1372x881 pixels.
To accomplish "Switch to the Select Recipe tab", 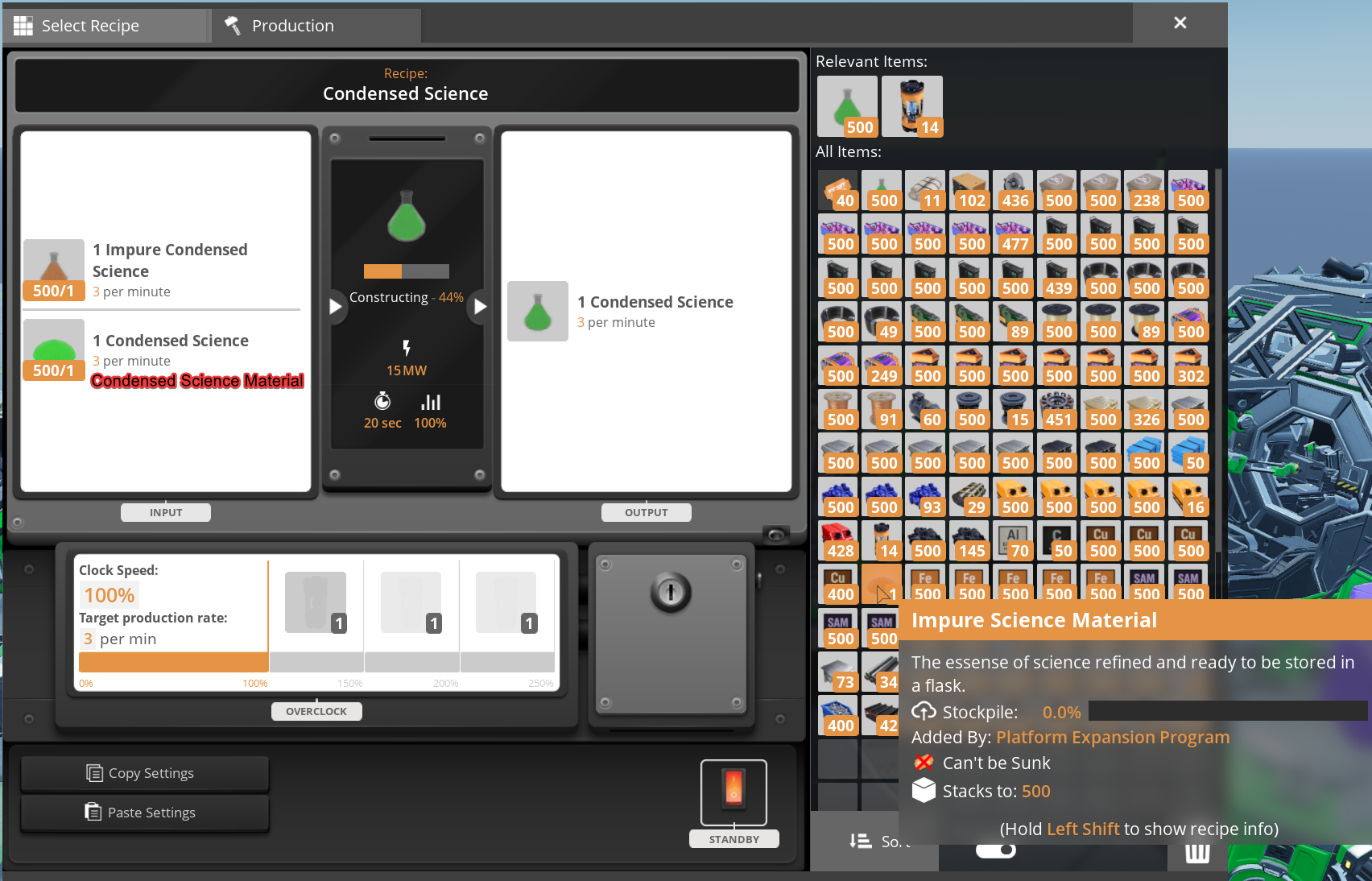I will (105, 26).
